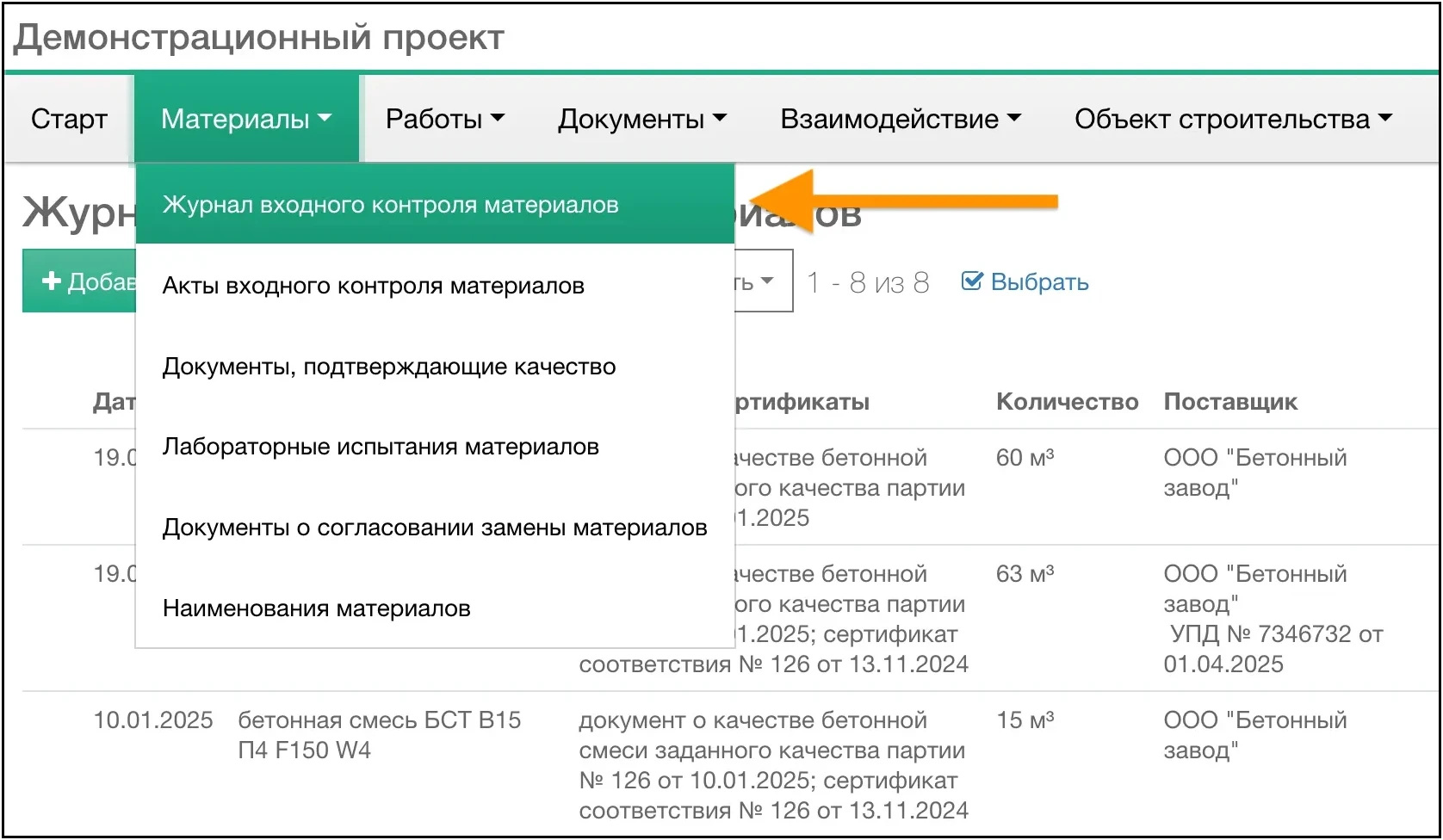Open "Лабораторные испытания материалов"

pyautogui.click(x=381, y=446)
